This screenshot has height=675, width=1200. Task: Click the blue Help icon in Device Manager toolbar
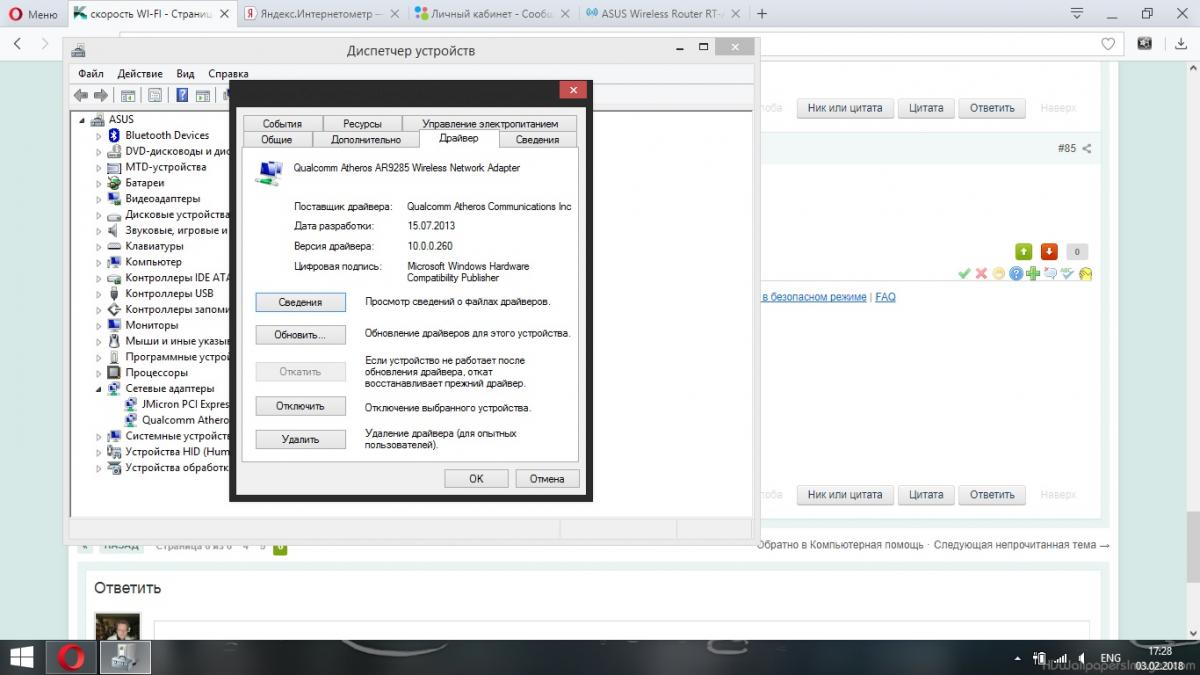[182, 95]
